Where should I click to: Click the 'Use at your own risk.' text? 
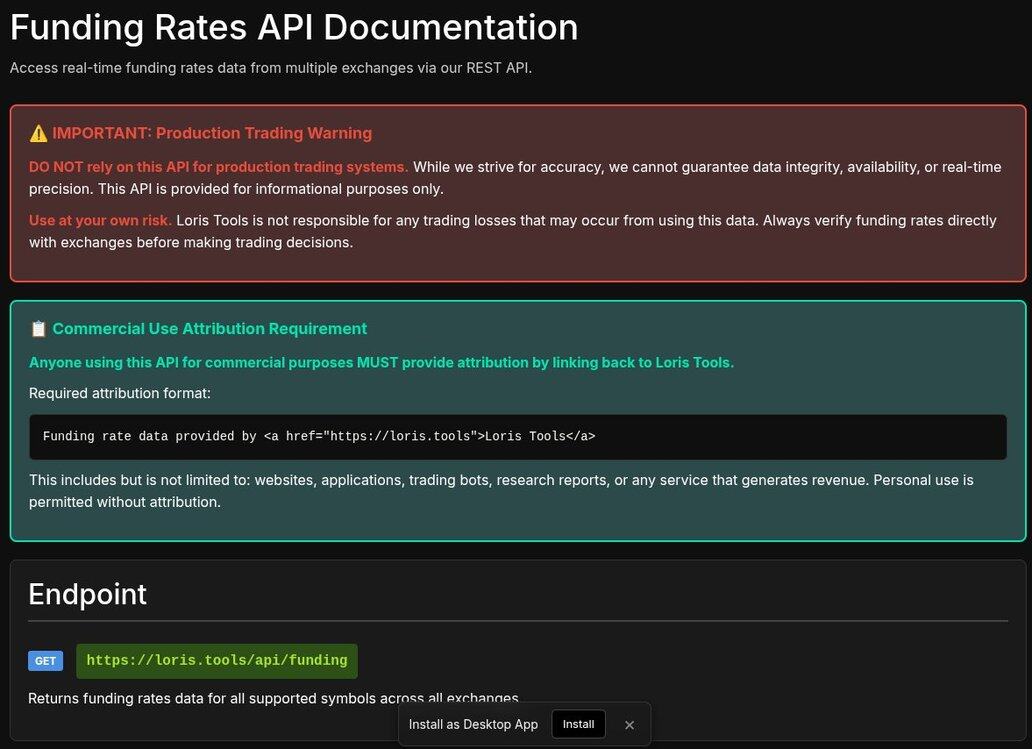coord(100,220)
